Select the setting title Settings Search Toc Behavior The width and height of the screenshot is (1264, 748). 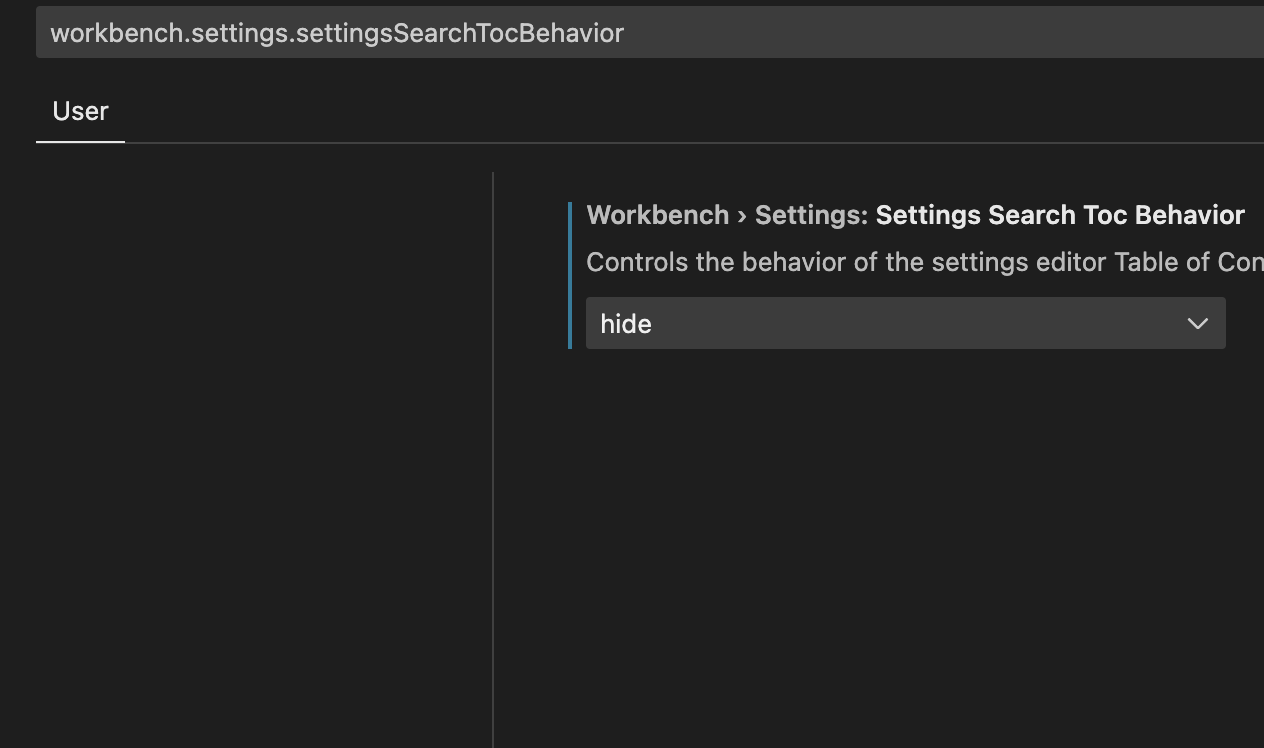point(1062,215)
